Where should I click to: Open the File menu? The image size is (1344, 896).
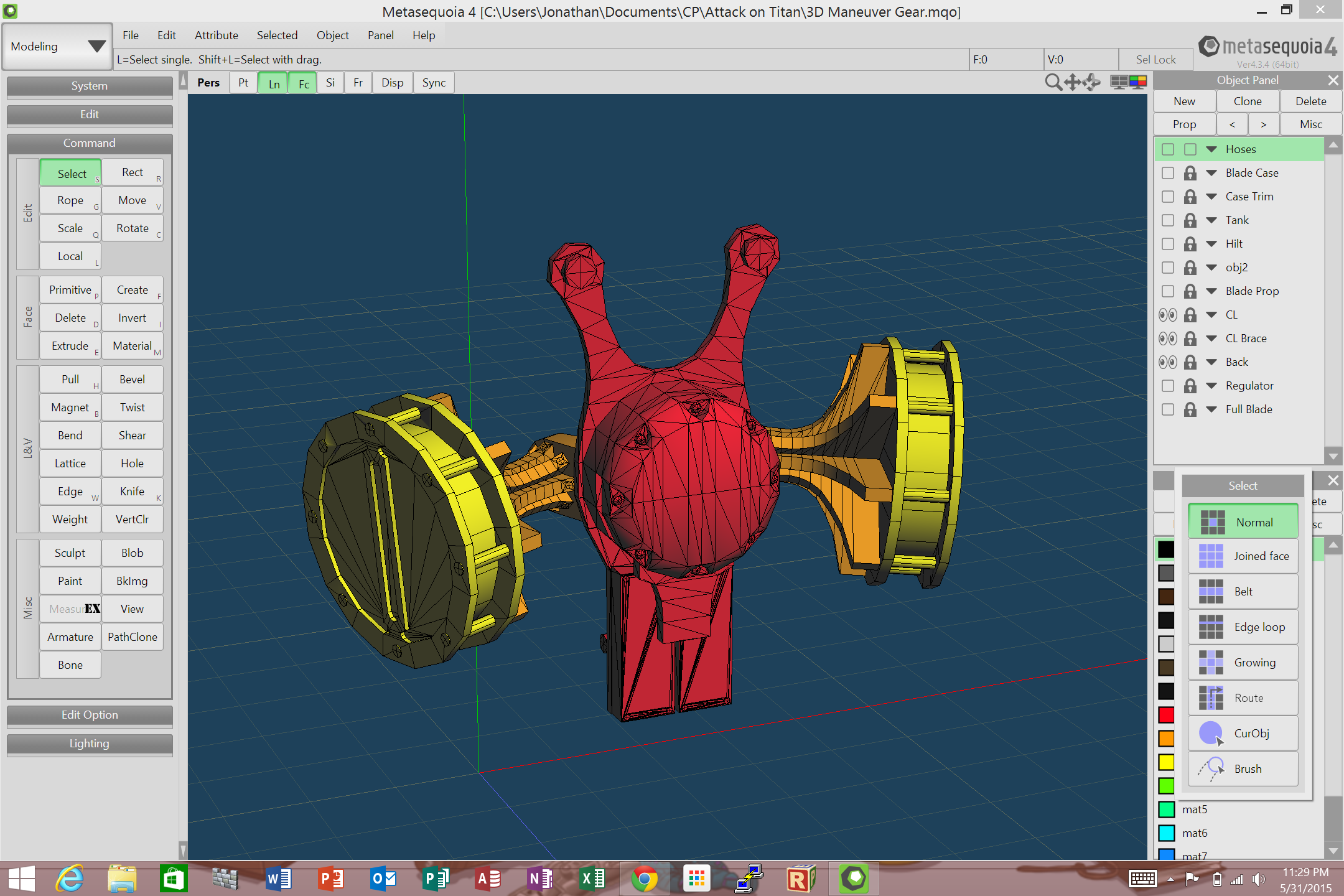131,35
